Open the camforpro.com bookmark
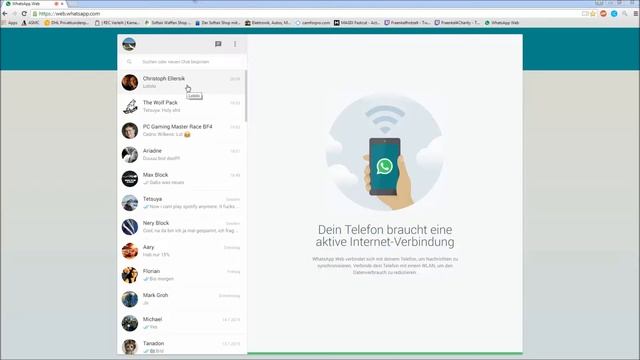 313,23
